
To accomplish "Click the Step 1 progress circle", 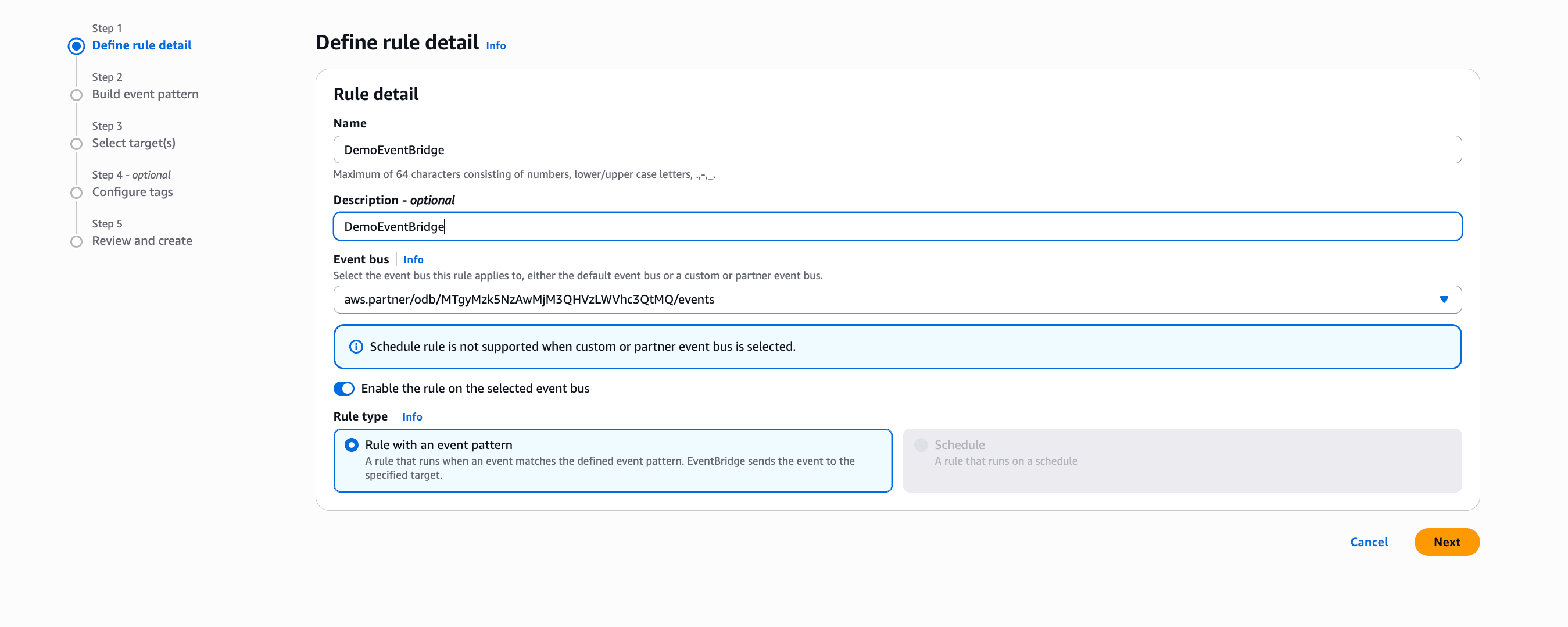I will coord(77,45).
